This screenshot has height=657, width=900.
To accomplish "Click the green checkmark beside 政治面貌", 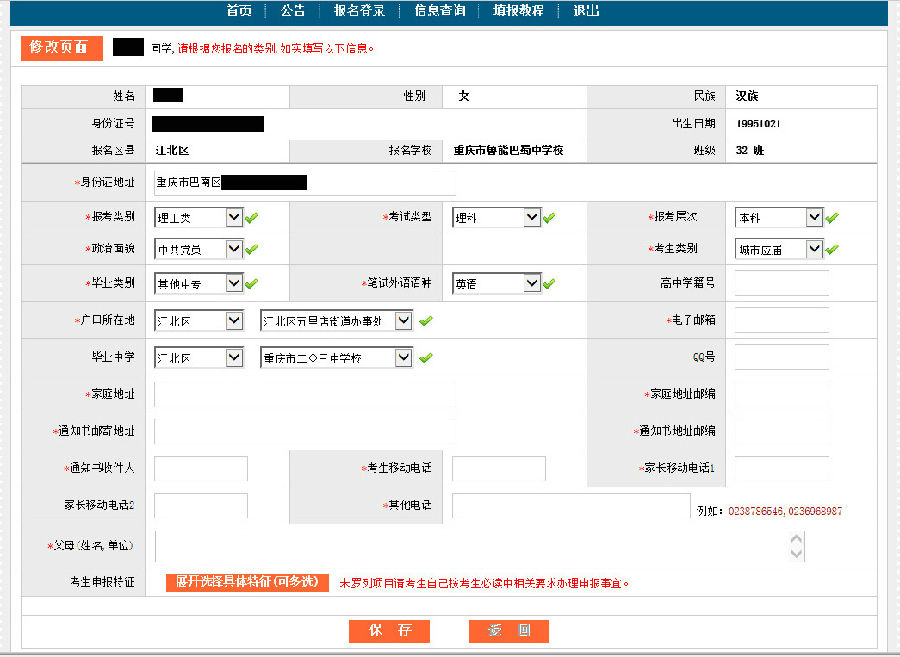I will click(x=249, y=248).
